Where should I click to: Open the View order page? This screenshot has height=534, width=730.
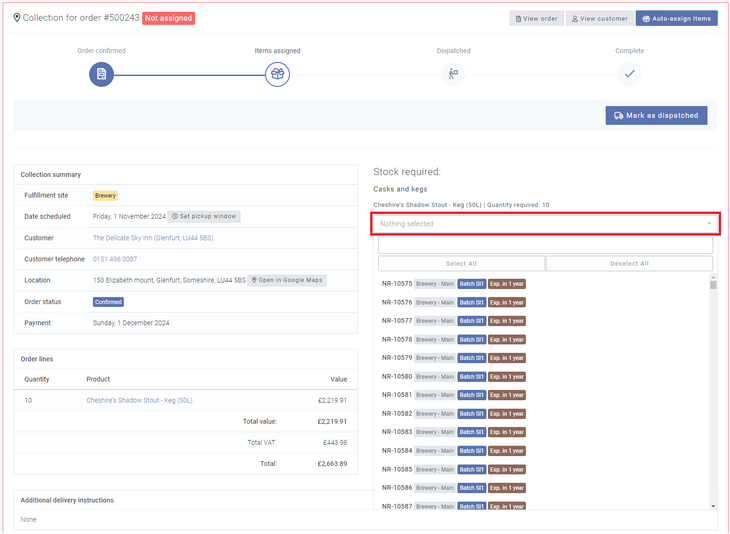536,18
